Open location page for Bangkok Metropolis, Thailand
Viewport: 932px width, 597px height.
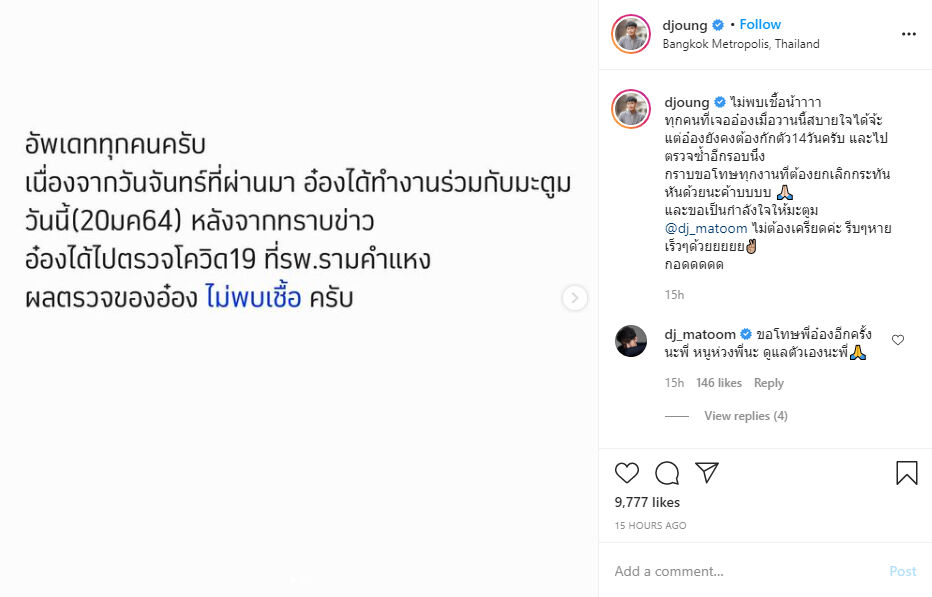(740, 44)
